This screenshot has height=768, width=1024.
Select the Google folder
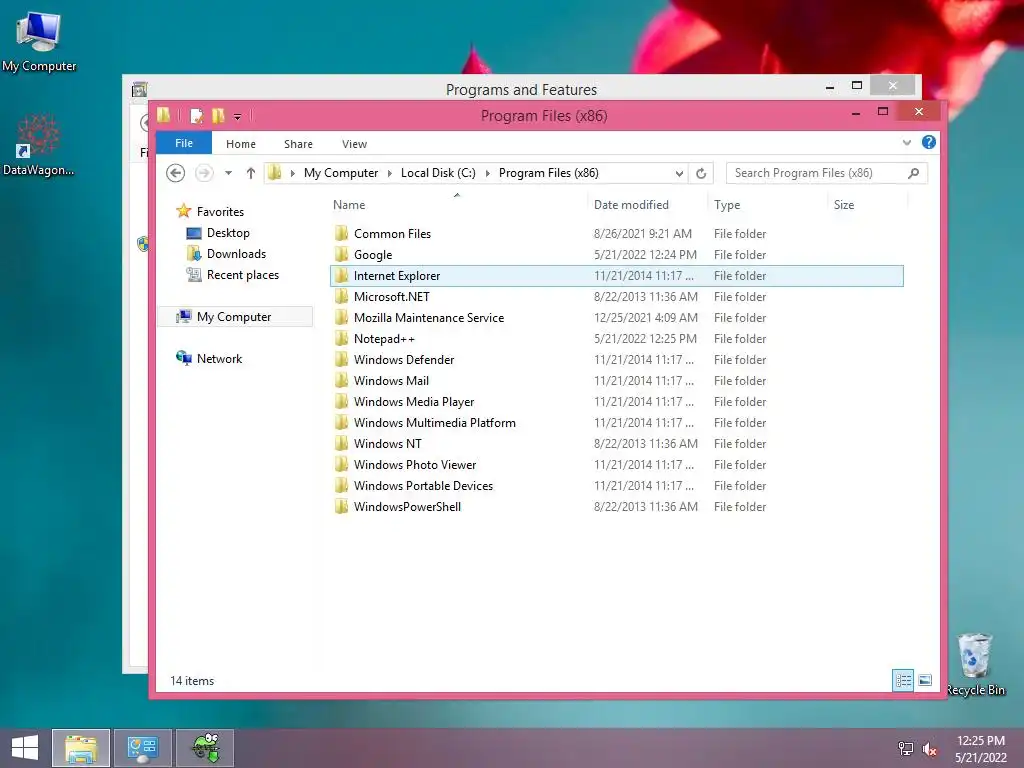(x=617, y=255)
